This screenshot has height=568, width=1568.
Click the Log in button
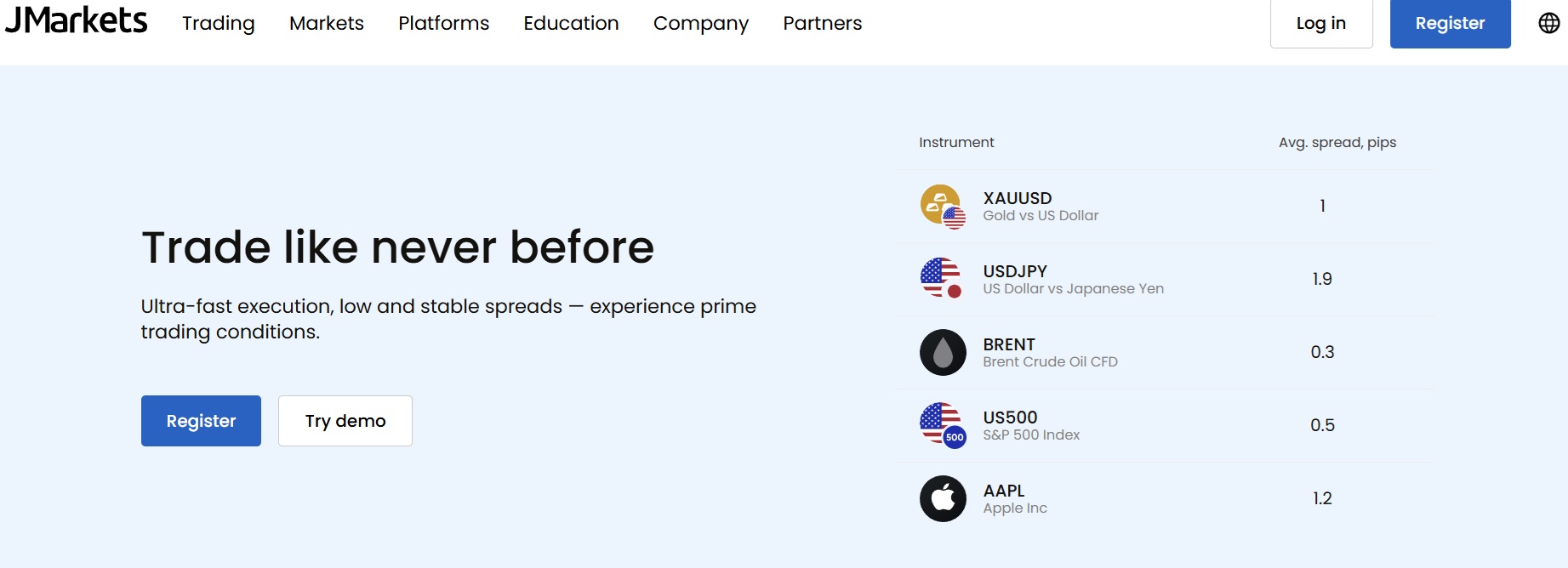coord(1320,23)
